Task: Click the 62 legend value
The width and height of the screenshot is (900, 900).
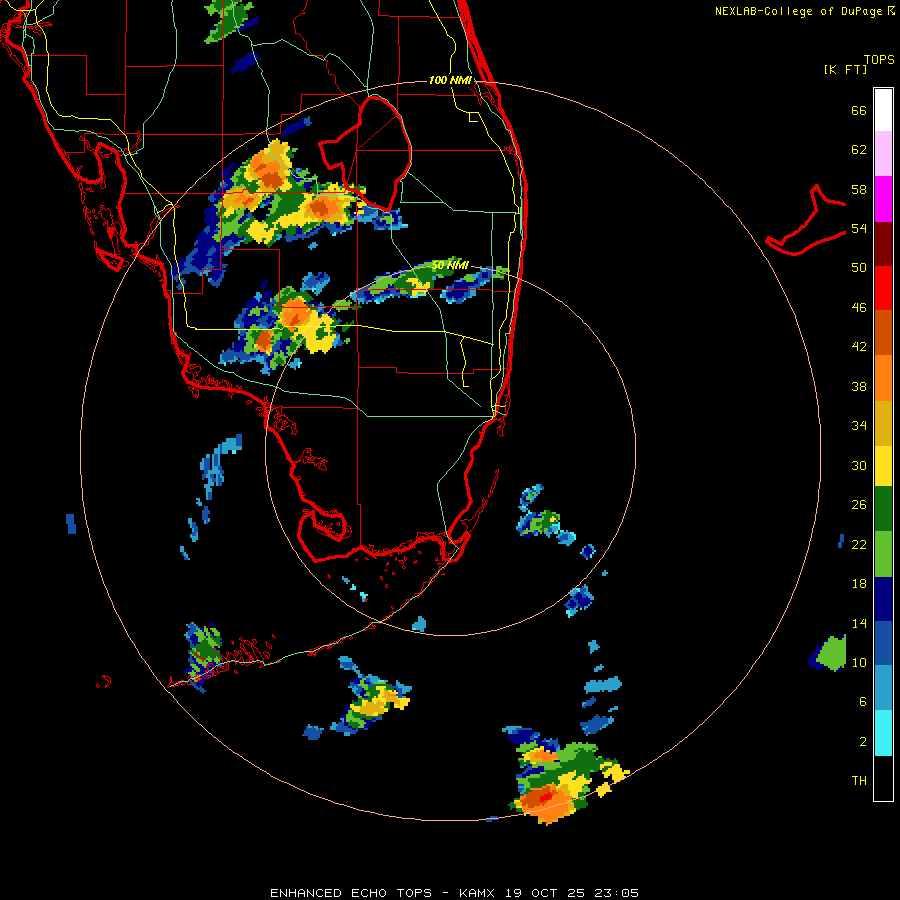Action: [x=859, y=149]
